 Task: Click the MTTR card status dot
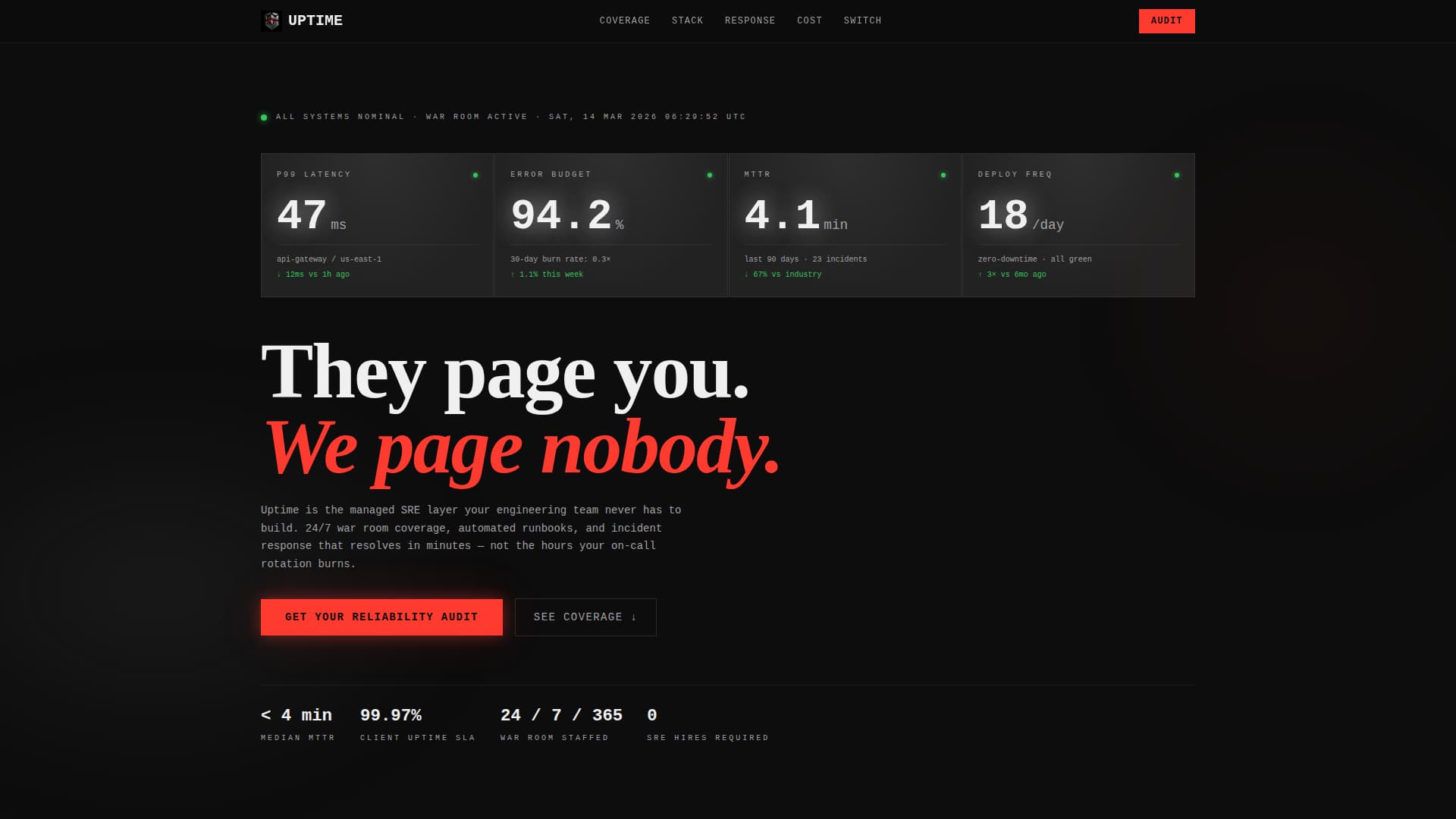pos(943,175)
